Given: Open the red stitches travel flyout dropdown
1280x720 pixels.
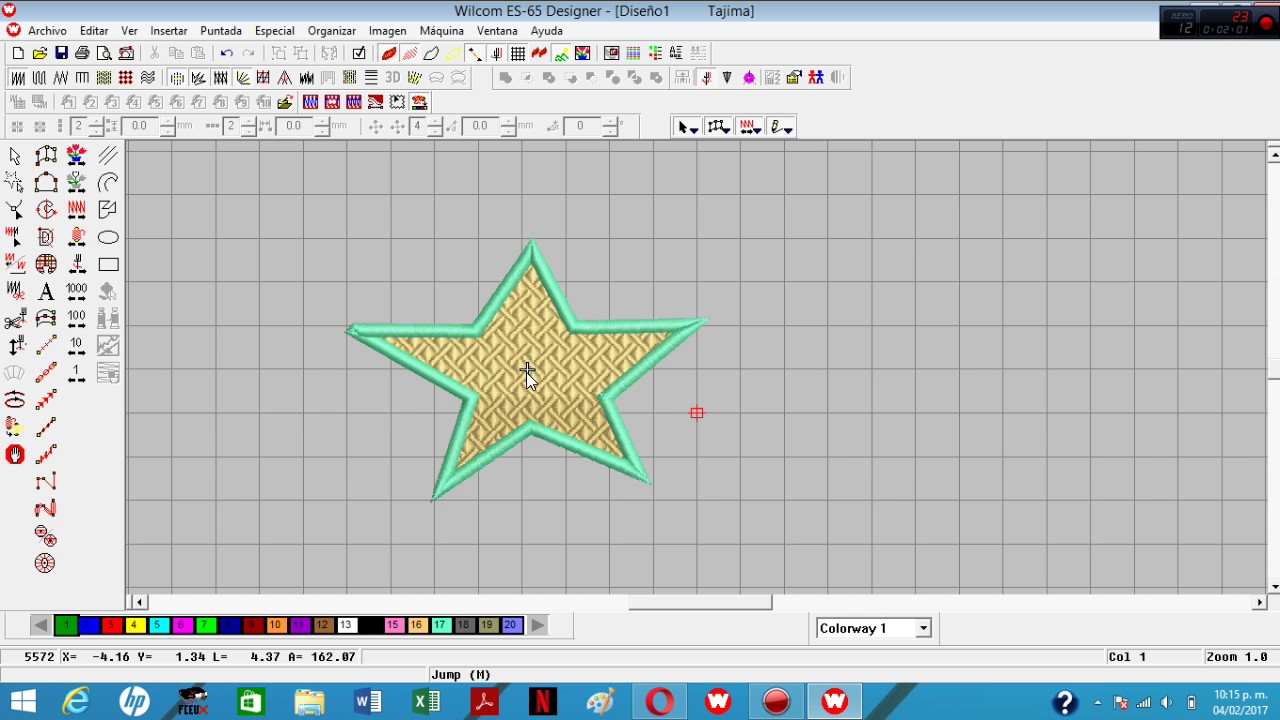Looking at the screenshot, I should [751, 127].
